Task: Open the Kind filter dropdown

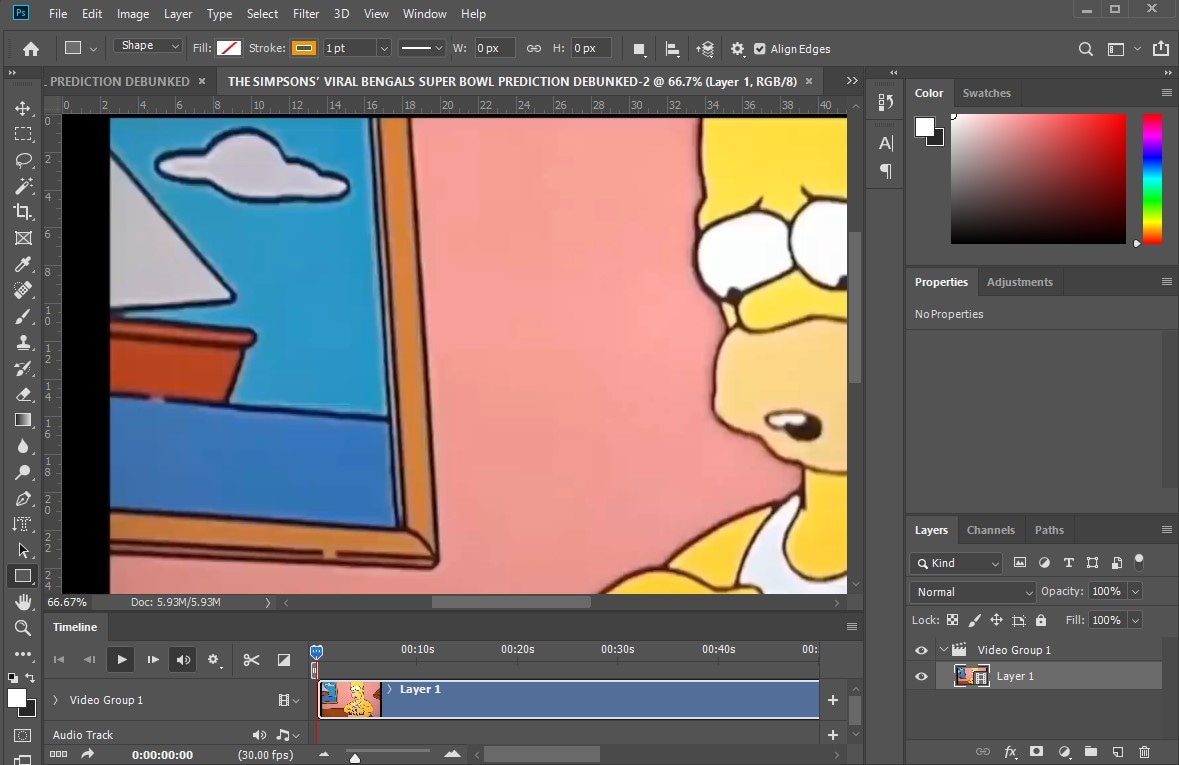Action: (x=955, y=563)
